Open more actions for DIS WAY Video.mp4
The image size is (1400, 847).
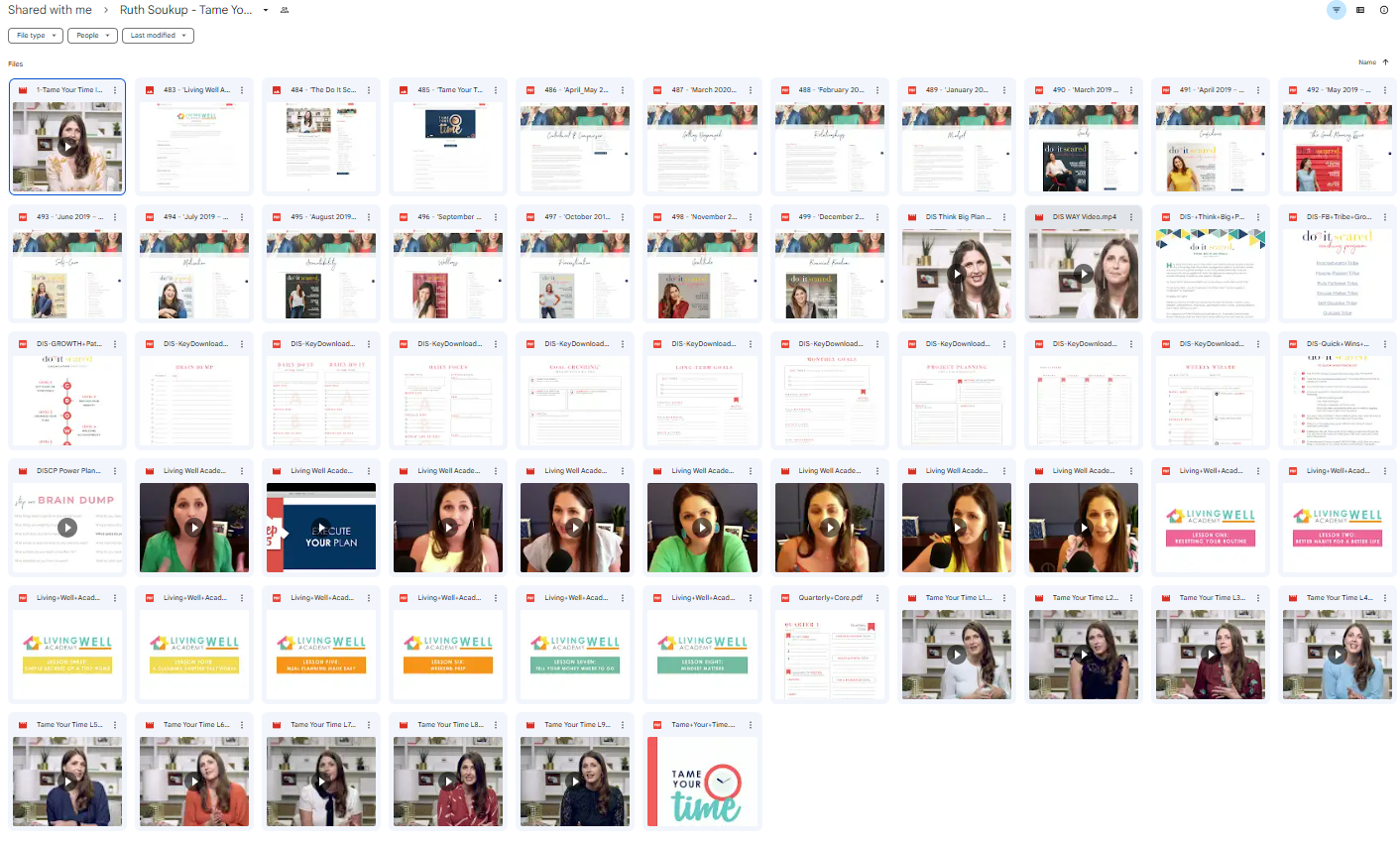coord(1131,217)
